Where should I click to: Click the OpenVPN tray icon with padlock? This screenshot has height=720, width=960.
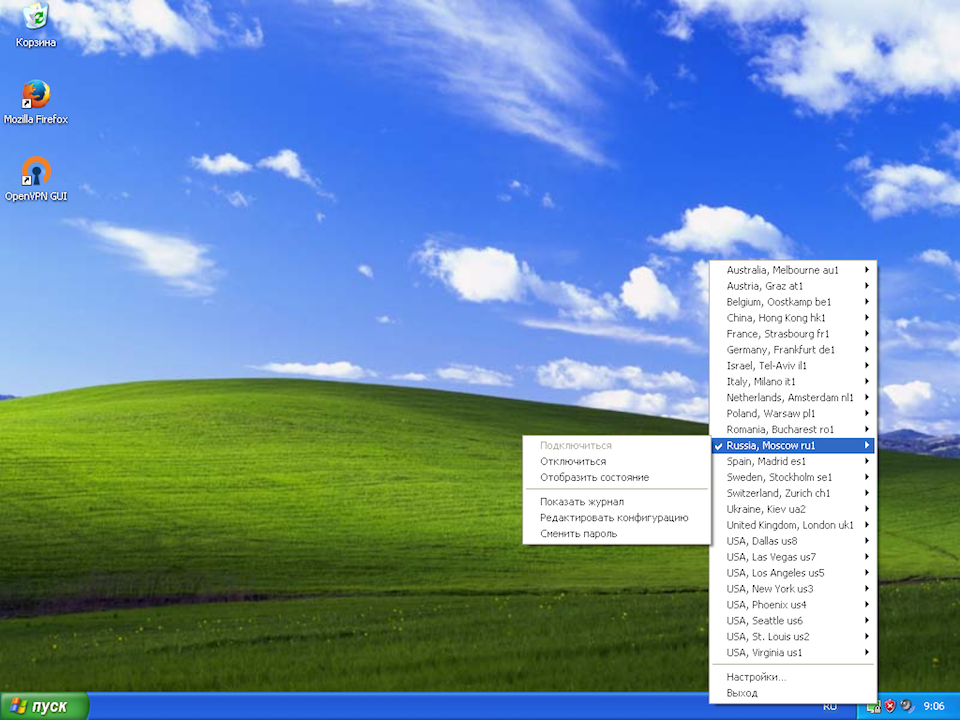tap(873, 706)
